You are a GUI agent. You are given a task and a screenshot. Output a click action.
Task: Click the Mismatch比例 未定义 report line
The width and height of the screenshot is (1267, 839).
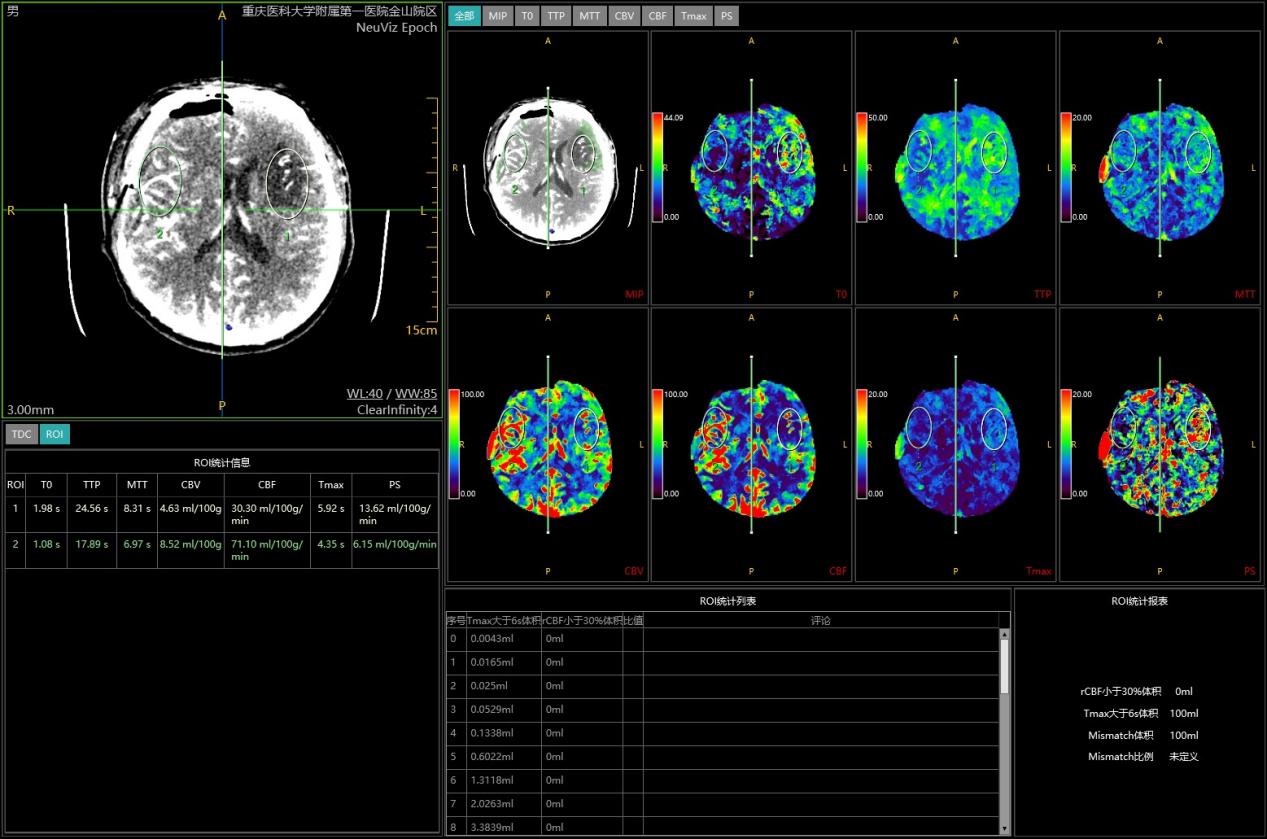click(1143, 757)
